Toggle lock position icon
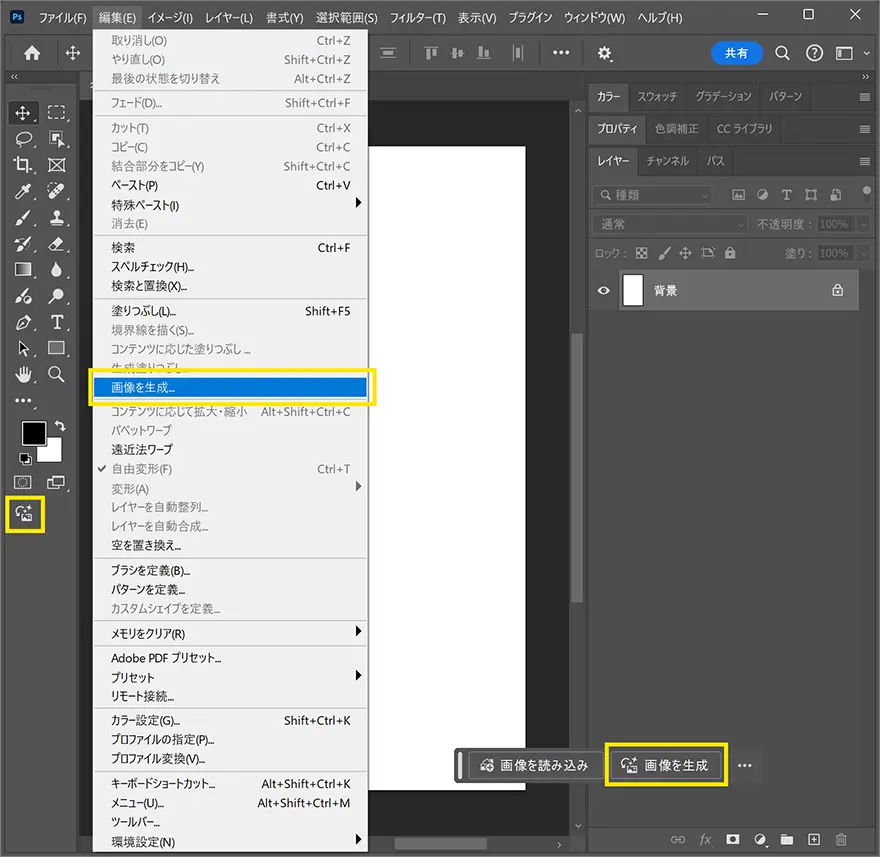Screen dimensions: 880x857 [685, 253]
